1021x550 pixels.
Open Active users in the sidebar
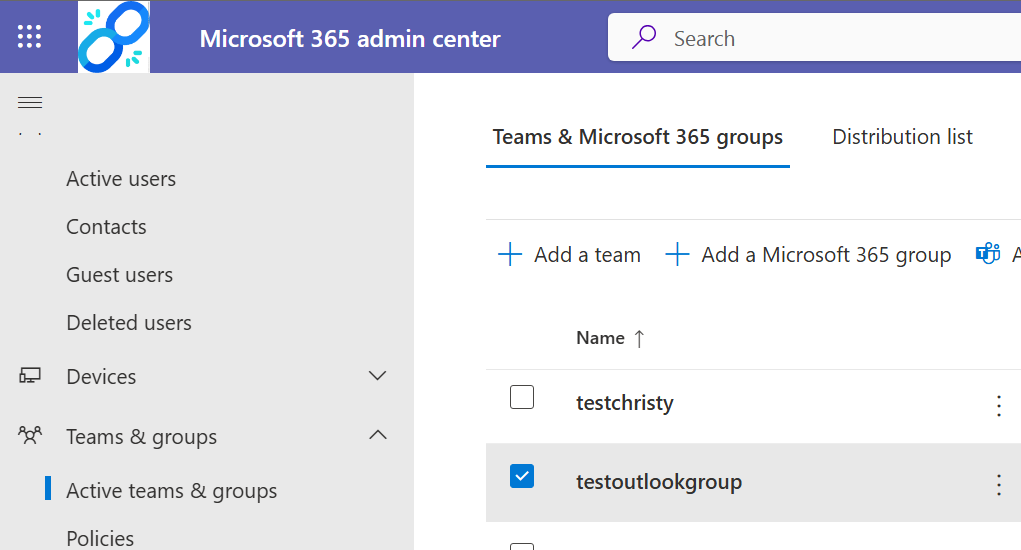121,179
